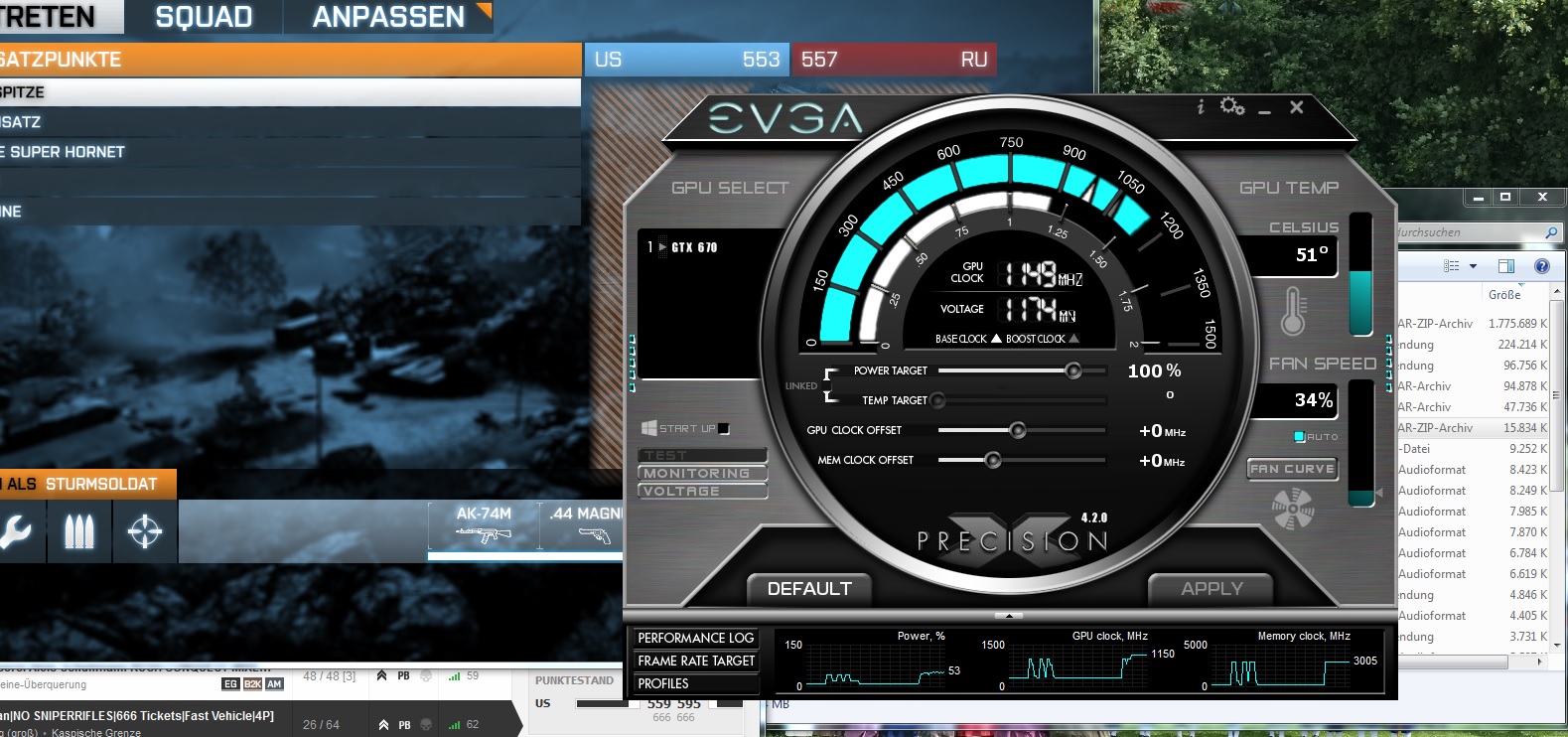
Task: Click the Windows logo beside Start Up
Action: point(648,428)
